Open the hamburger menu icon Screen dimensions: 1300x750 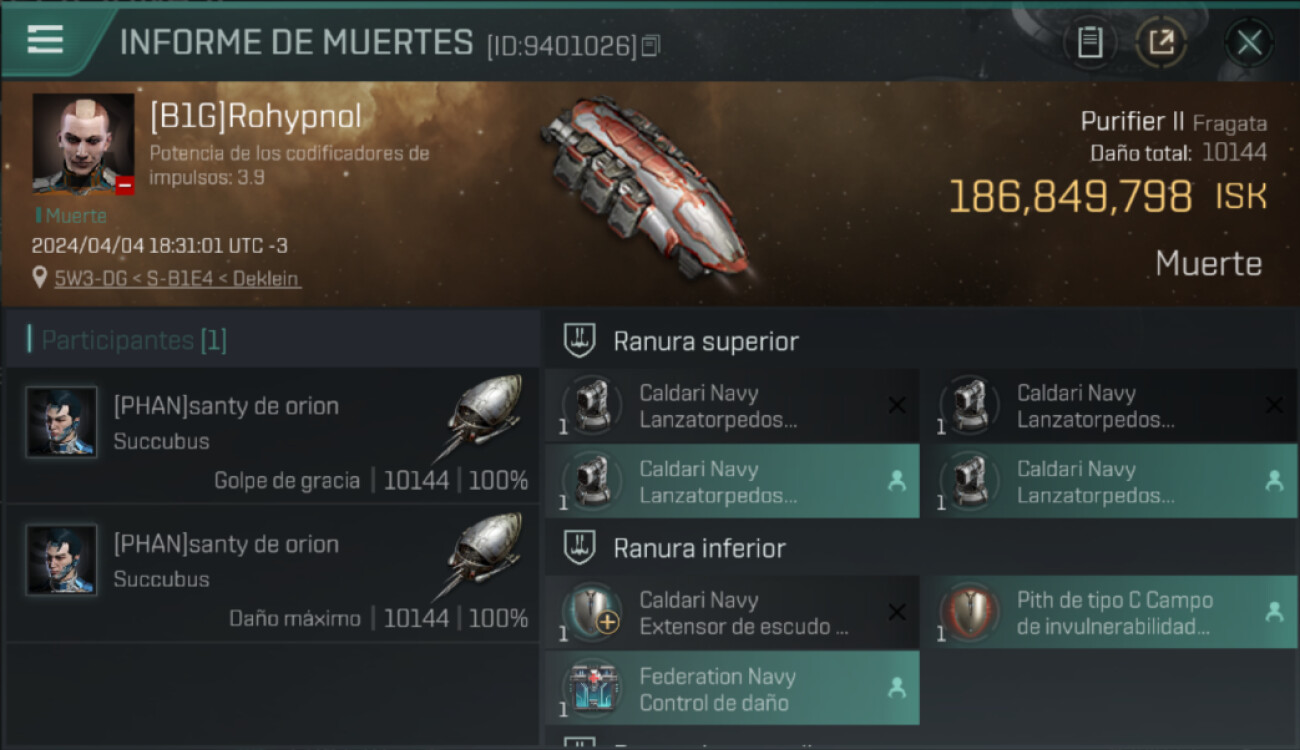(x=45, y=40)
